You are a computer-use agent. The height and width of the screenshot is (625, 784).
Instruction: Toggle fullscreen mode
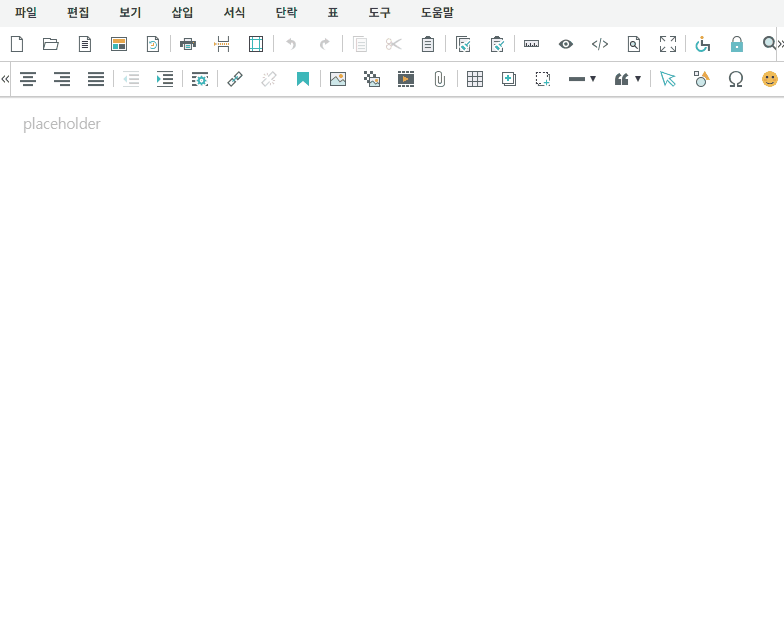tap(668, 44)
